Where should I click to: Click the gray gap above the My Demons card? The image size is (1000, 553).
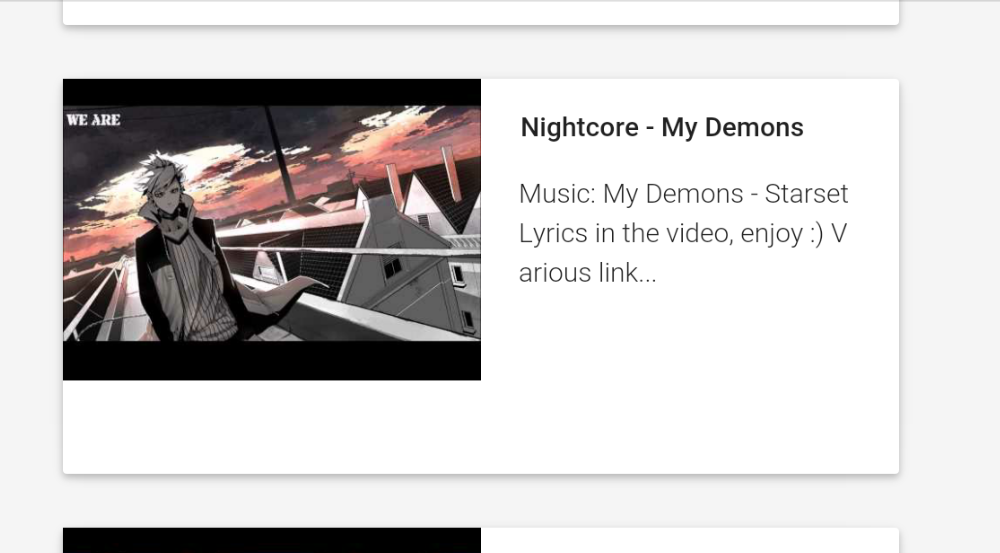pyautogui.click(x=481, y=52)
